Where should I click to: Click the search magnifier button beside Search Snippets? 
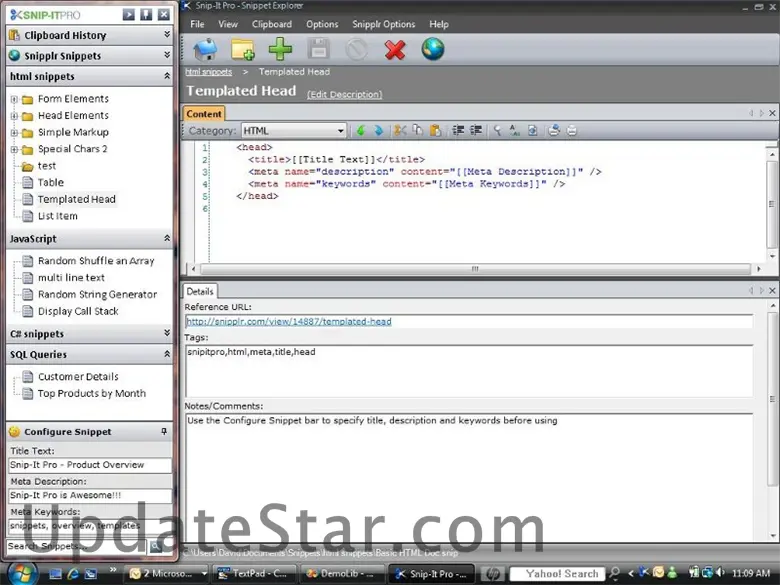click(156, 547)
